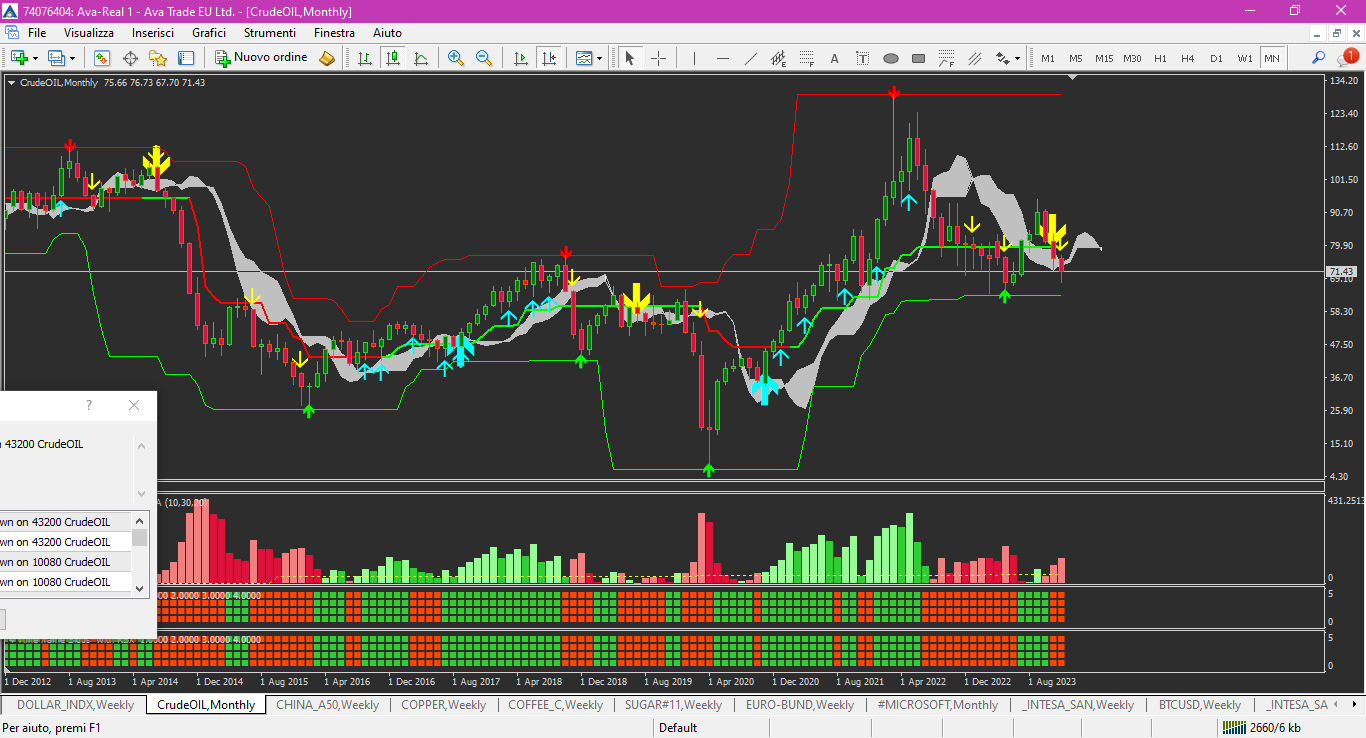Select the parallel lines pitchfork tool
Viewport: 1366px width, 738px height.
(x=974, y=58)
